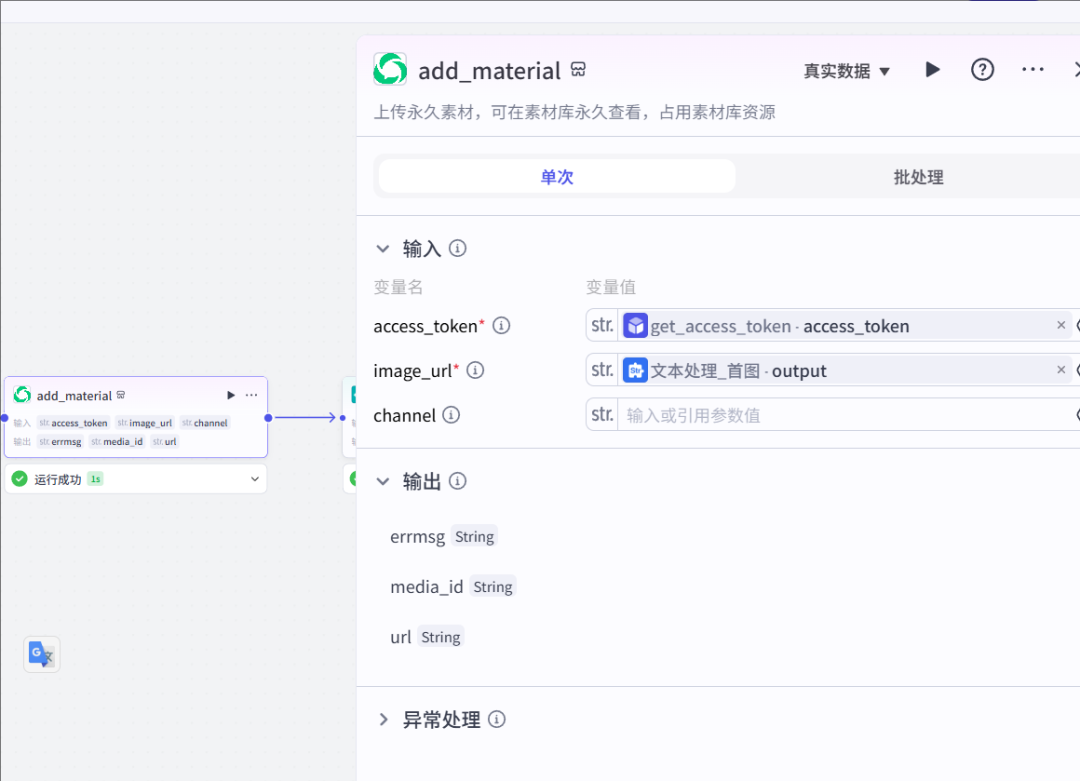Viewport: 1080px width, 781px height.
Task: Remove the access_token reference with its × button
Action: point(1060,325)
